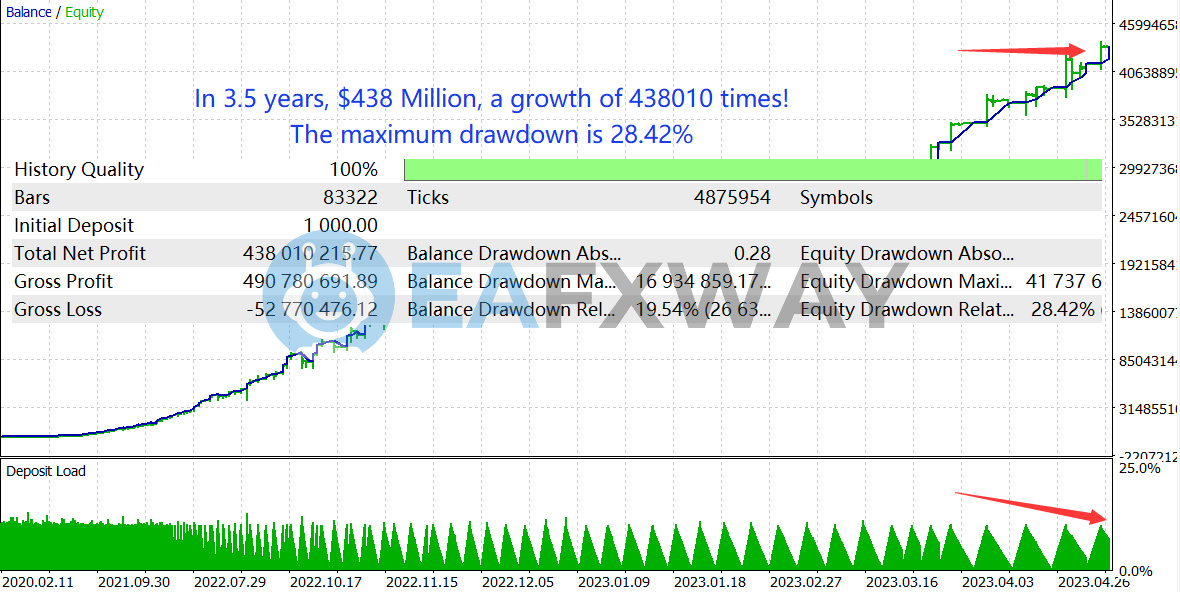The height and width of the screenshot is (592, 1180).
Task: Click the Symbols label in stats table
Action: click(836, 198)
